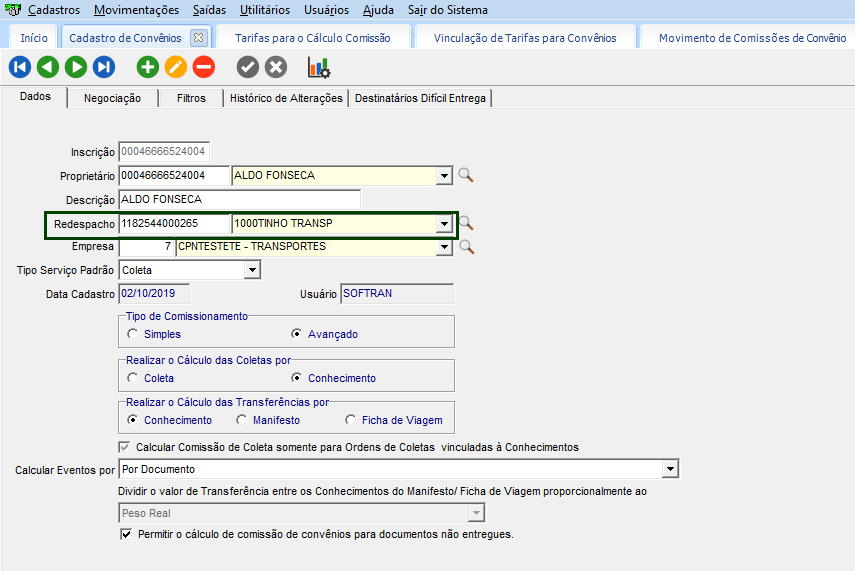Choose Coleta for coletas calculation
Image resolution: width=855 pixels, height=571 pixels.
(x=133, y=378)
